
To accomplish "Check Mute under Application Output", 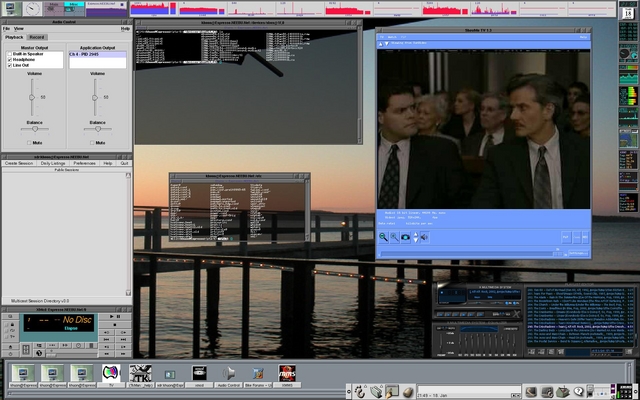I will point(92,143).
